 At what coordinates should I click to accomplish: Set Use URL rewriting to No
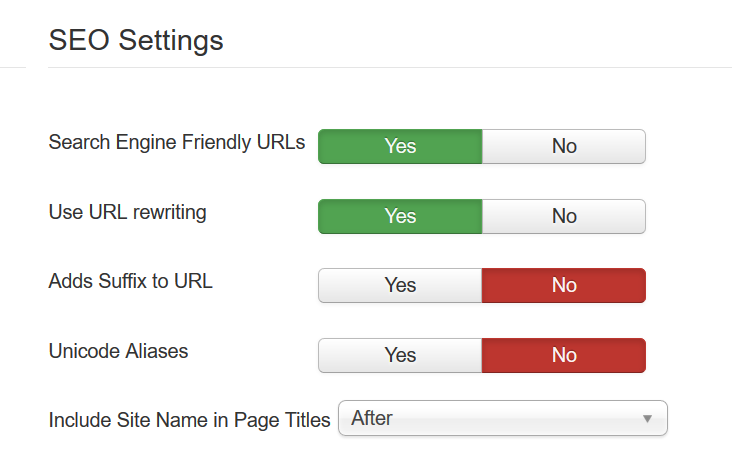click(564, 217)
